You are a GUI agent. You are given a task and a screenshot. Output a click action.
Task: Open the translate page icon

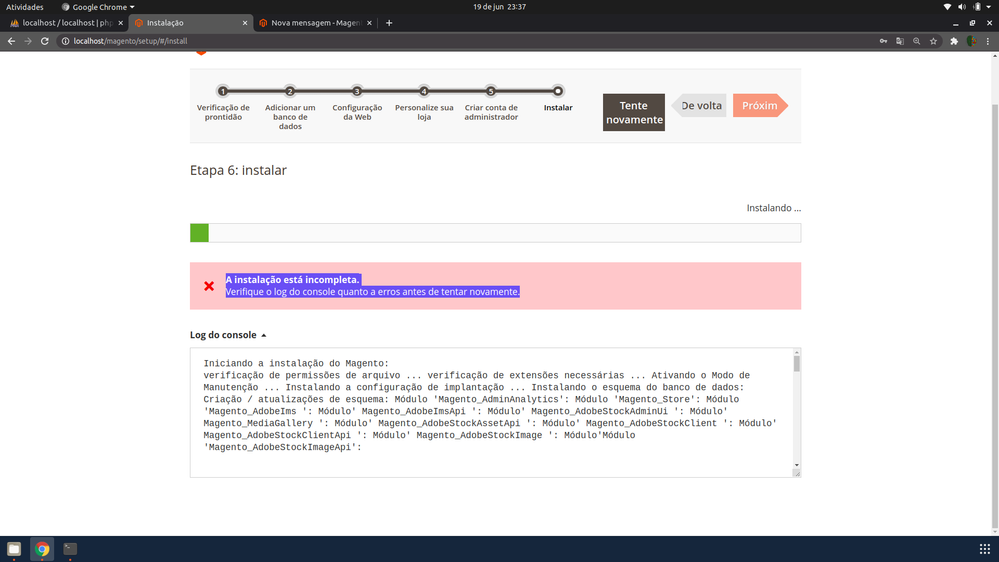[x=900, y=41]
